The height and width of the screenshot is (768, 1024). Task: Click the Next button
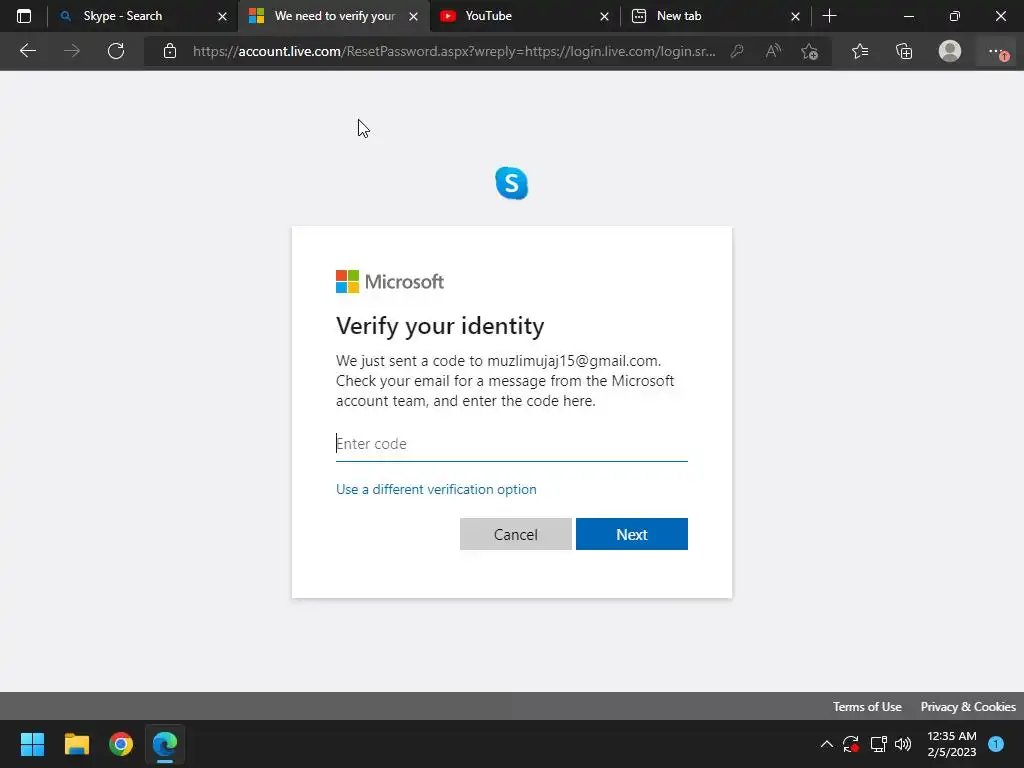tap(632, 534)
